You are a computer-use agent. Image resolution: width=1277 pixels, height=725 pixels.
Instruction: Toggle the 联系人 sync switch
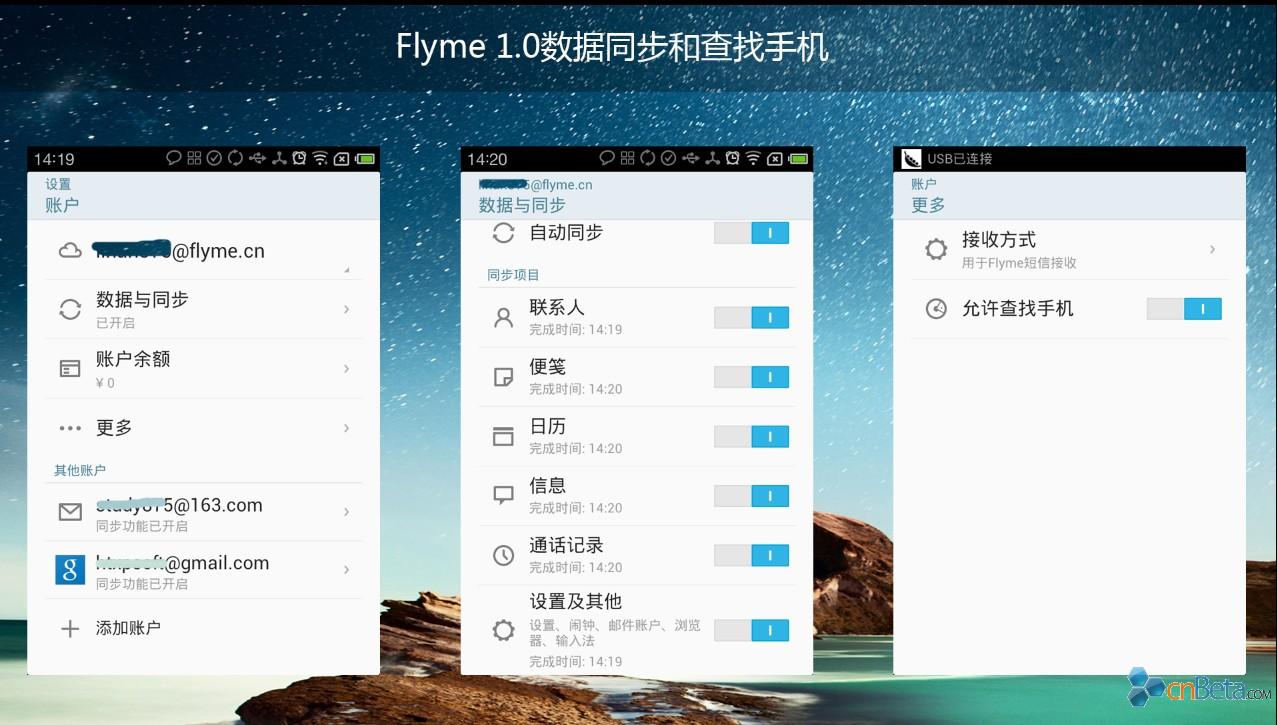click(751, 318)
